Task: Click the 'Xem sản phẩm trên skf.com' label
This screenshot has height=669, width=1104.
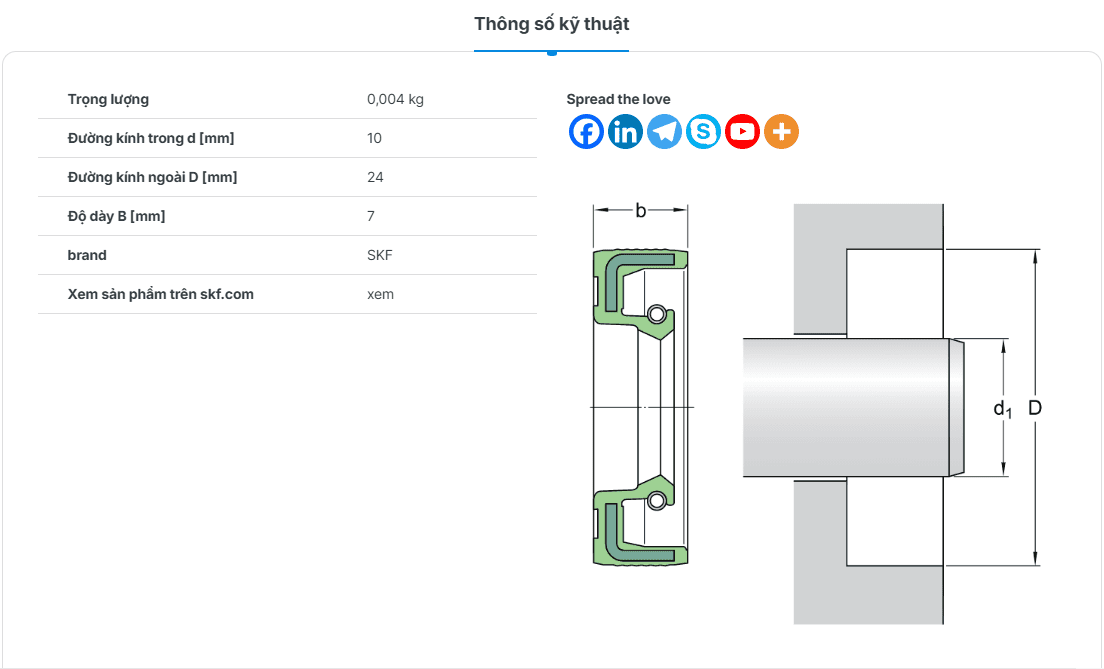Action: tap(160, 294)
